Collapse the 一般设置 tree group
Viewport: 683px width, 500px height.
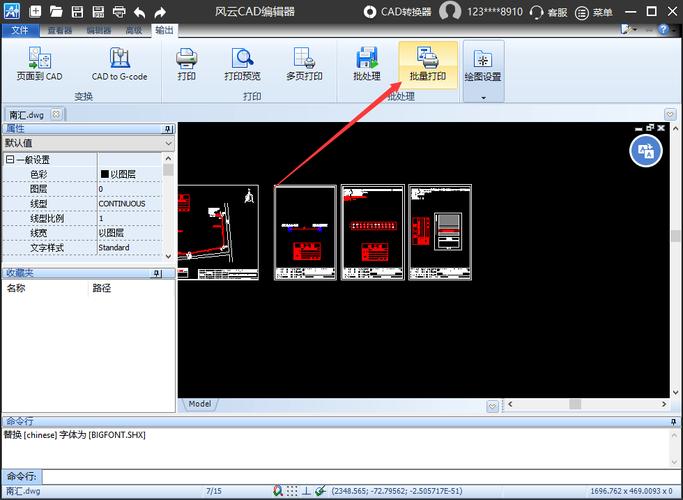10,160
